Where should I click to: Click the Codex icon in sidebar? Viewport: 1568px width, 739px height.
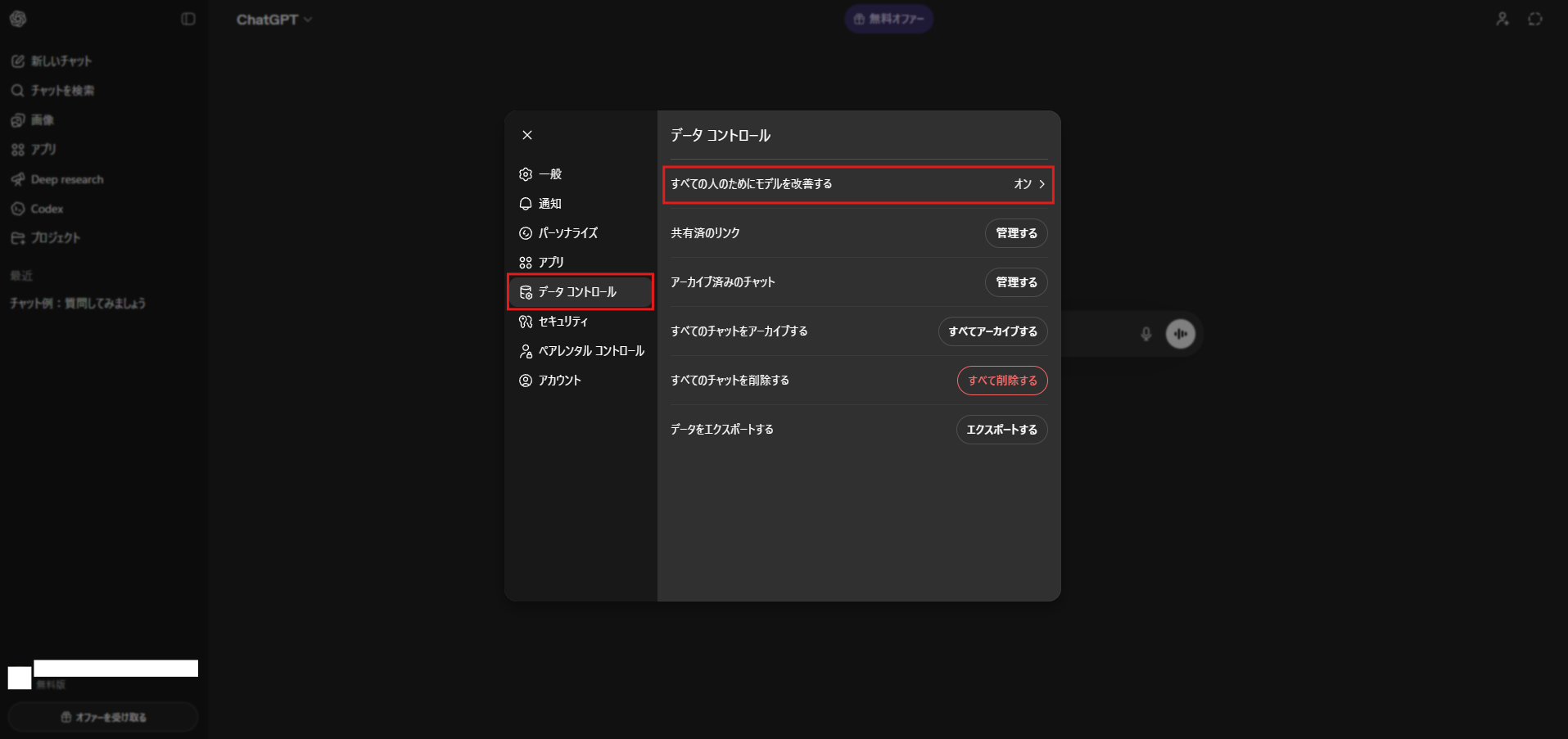click(17, 209)
